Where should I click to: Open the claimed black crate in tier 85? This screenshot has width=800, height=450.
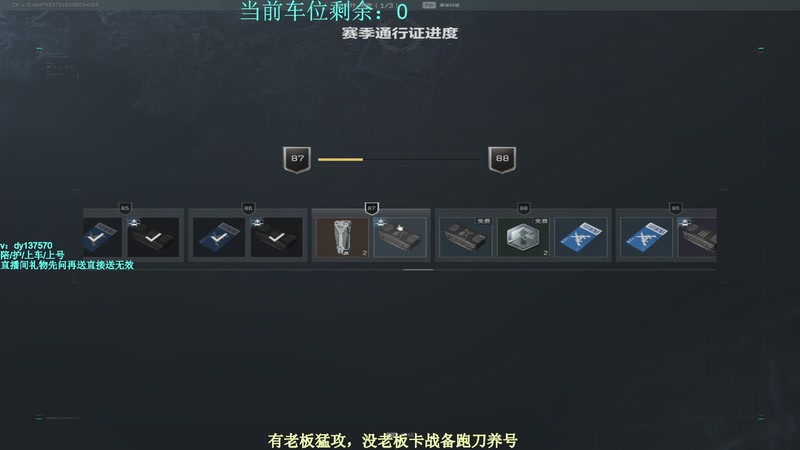point(153,237)
